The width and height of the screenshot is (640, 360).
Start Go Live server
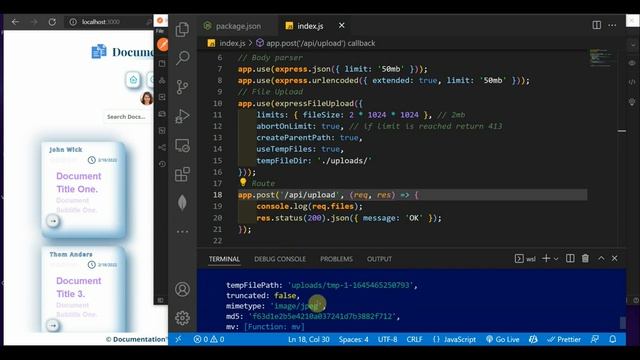(502, 339)
